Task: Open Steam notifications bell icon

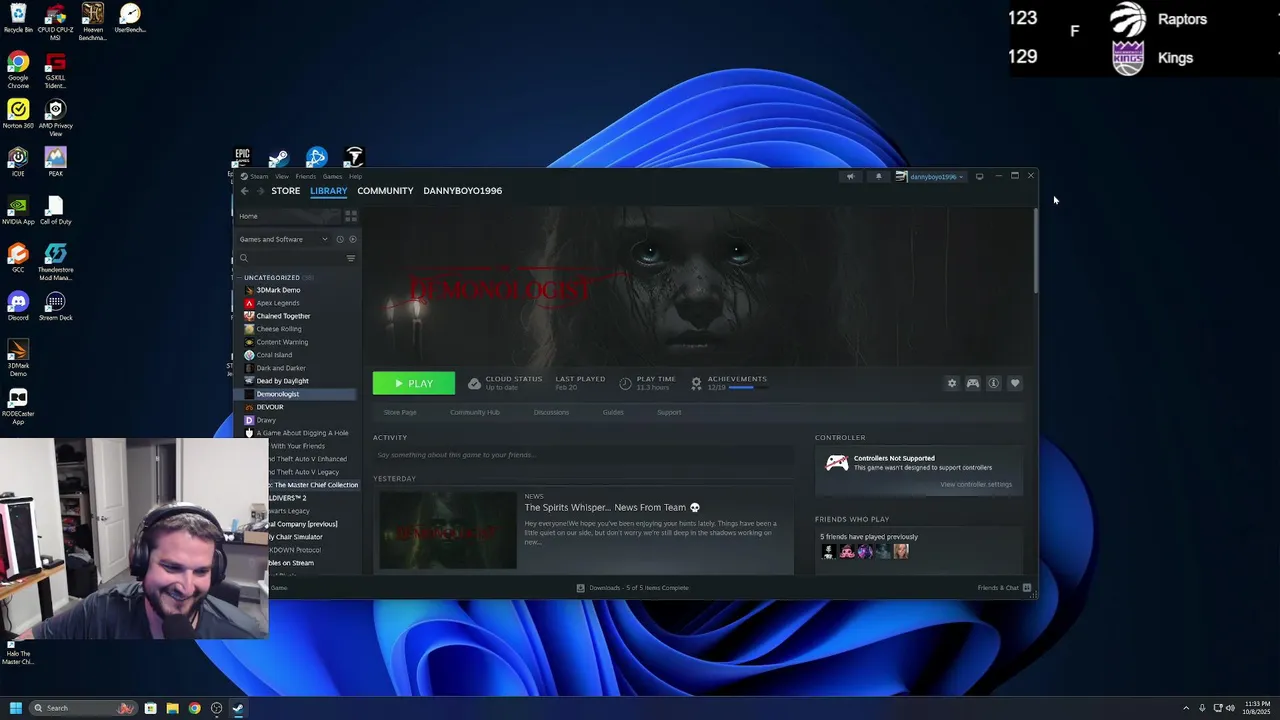Action: click(879, 176)
